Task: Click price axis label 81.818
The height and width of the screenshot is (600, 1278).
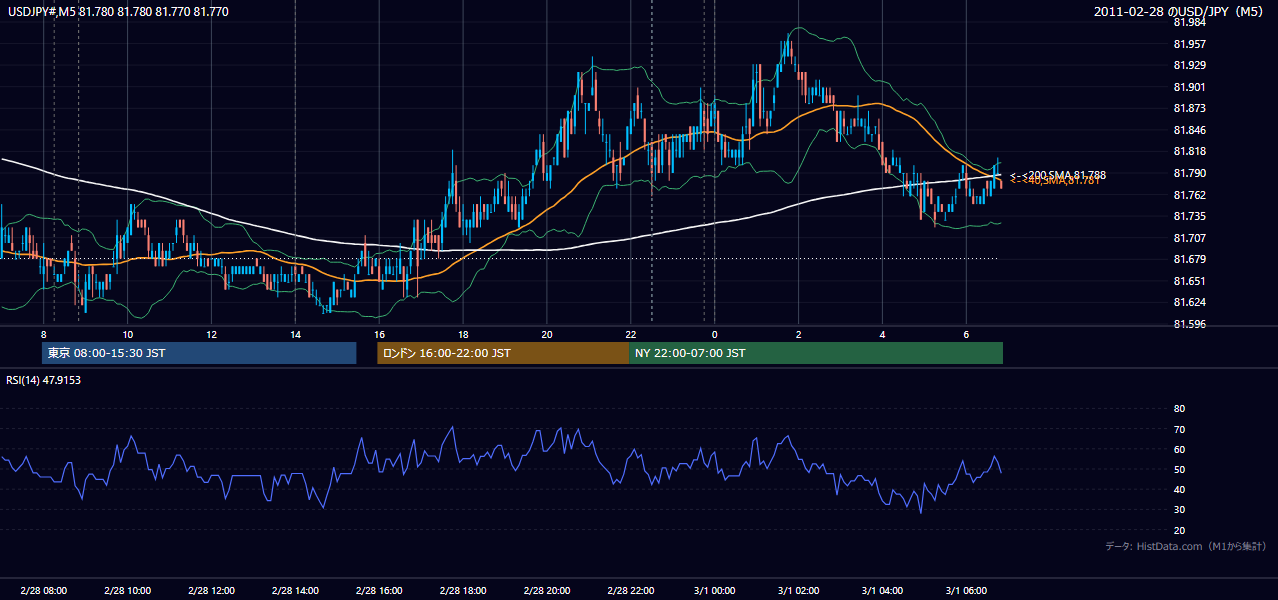Action: [1189, 152]
